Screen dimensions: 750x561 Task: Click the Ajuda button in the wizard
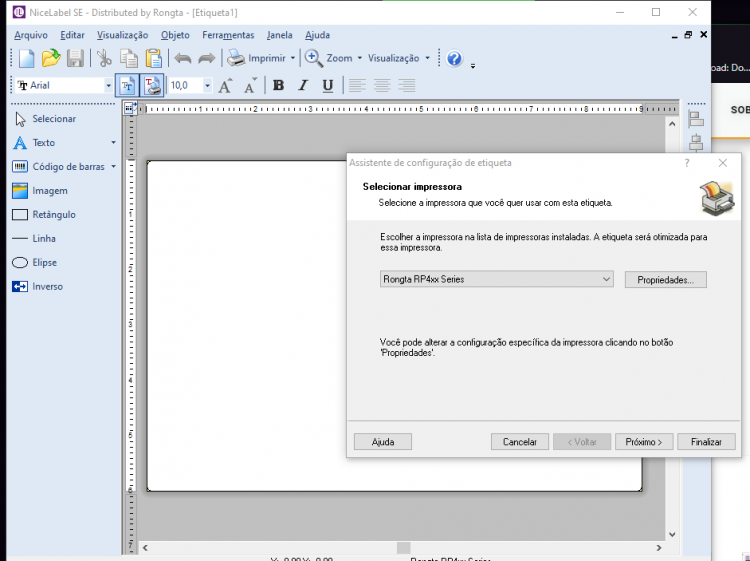click(383, 442)
